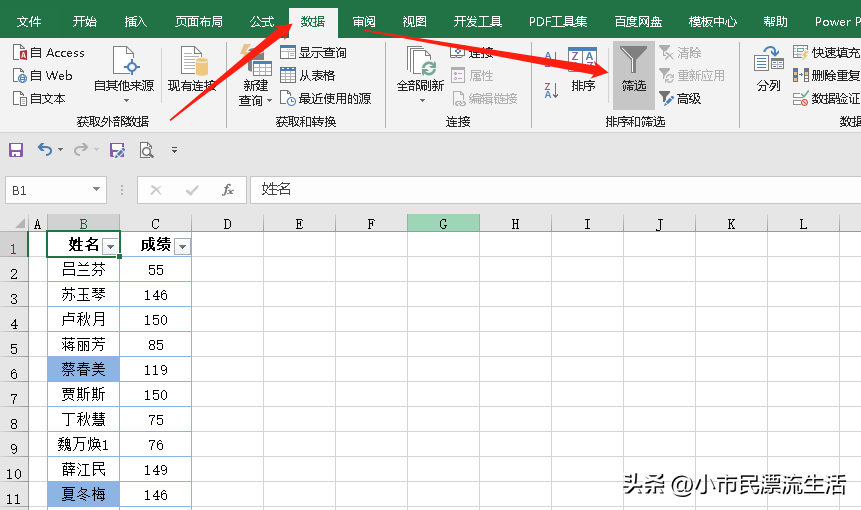Click the 全部刷新 refresh icon

point(421,60)
